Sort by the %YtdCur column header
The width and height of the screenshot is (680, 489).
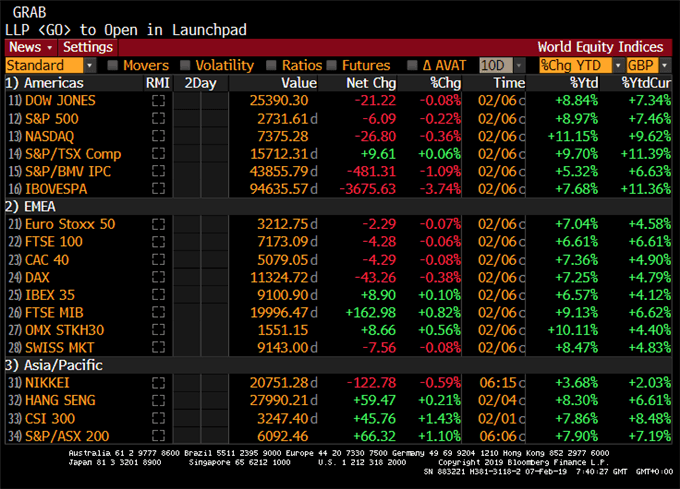point(646,83)
